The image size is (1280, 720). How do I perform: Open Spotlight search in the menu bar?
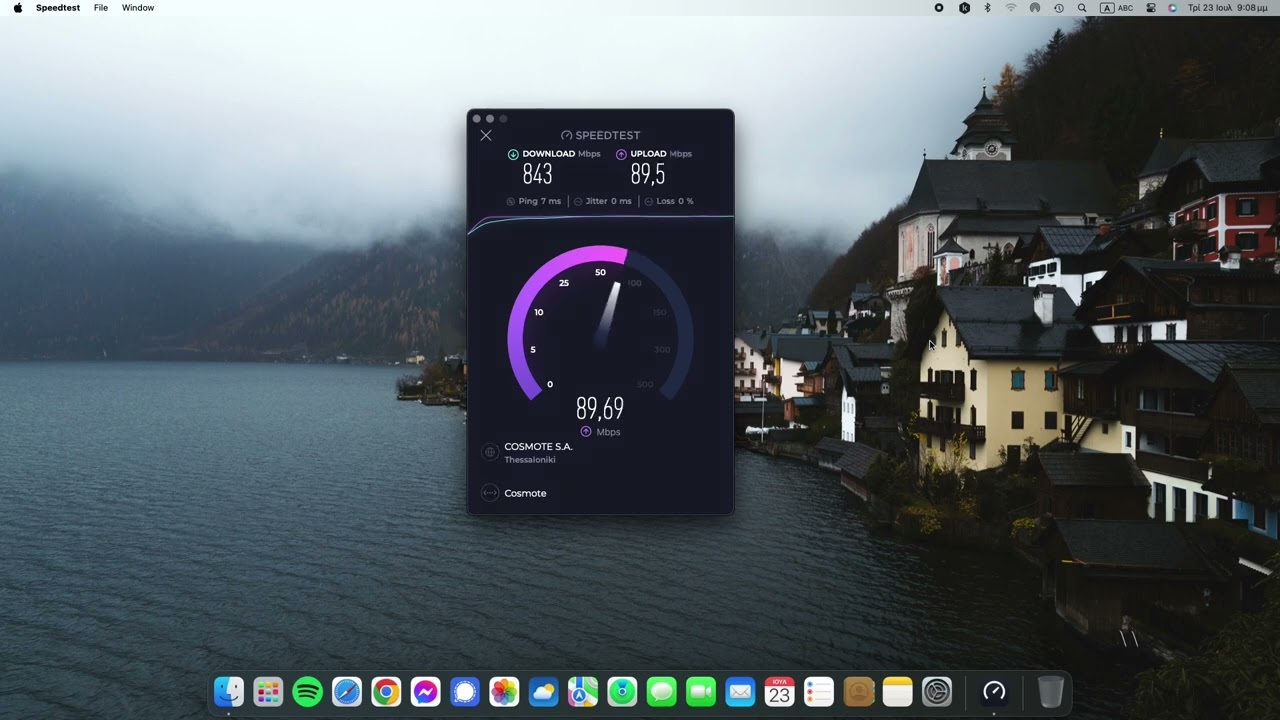(1082, 8)
